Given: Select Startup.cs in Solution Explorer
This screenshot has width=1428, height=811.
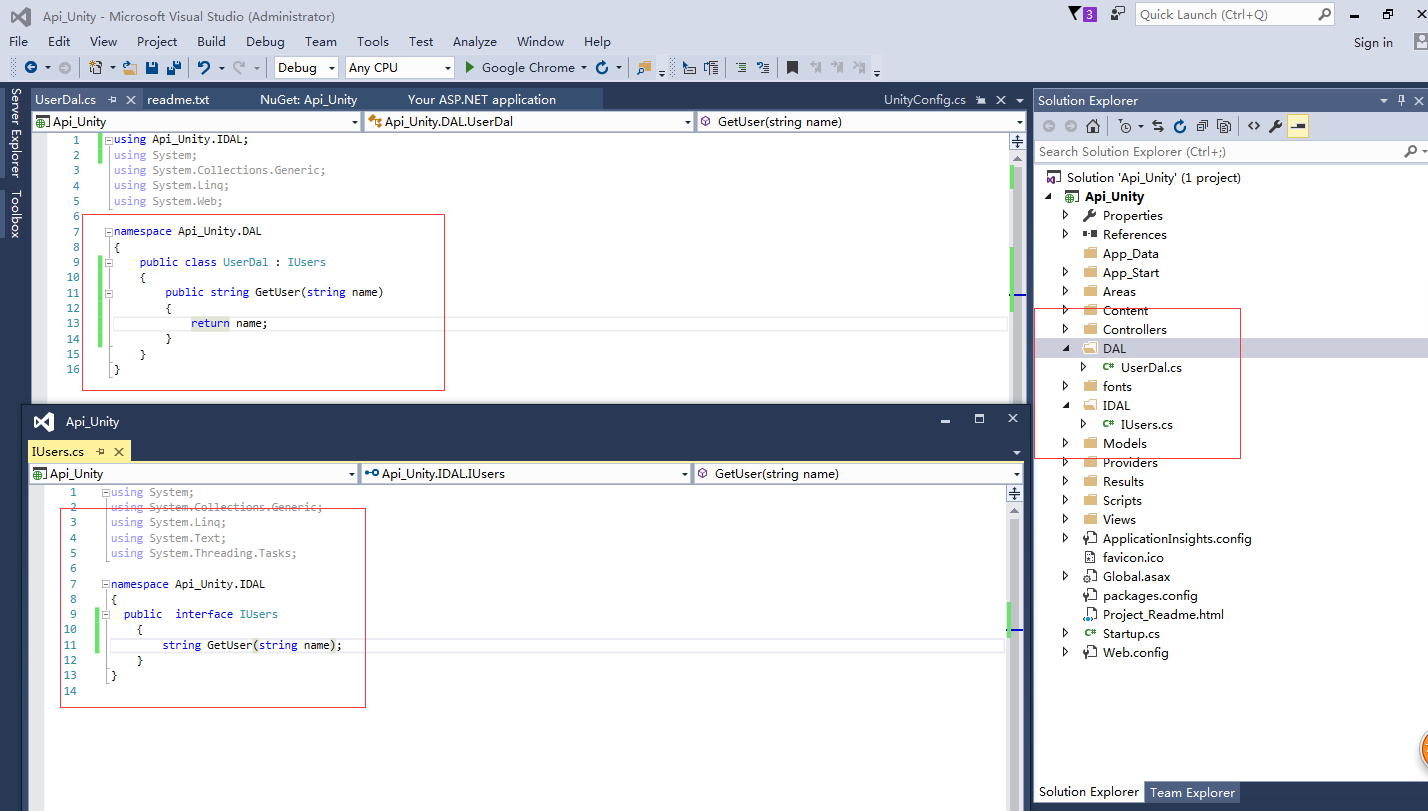Looking at the screenshot, I should 1131,633.
